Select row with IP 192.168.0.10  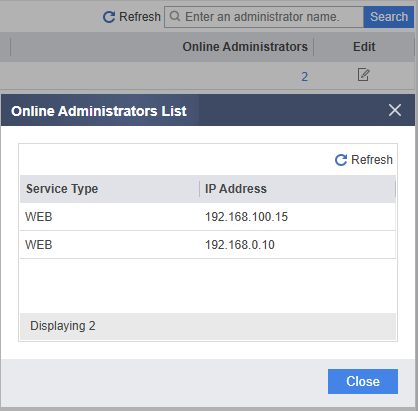(208, 245)
